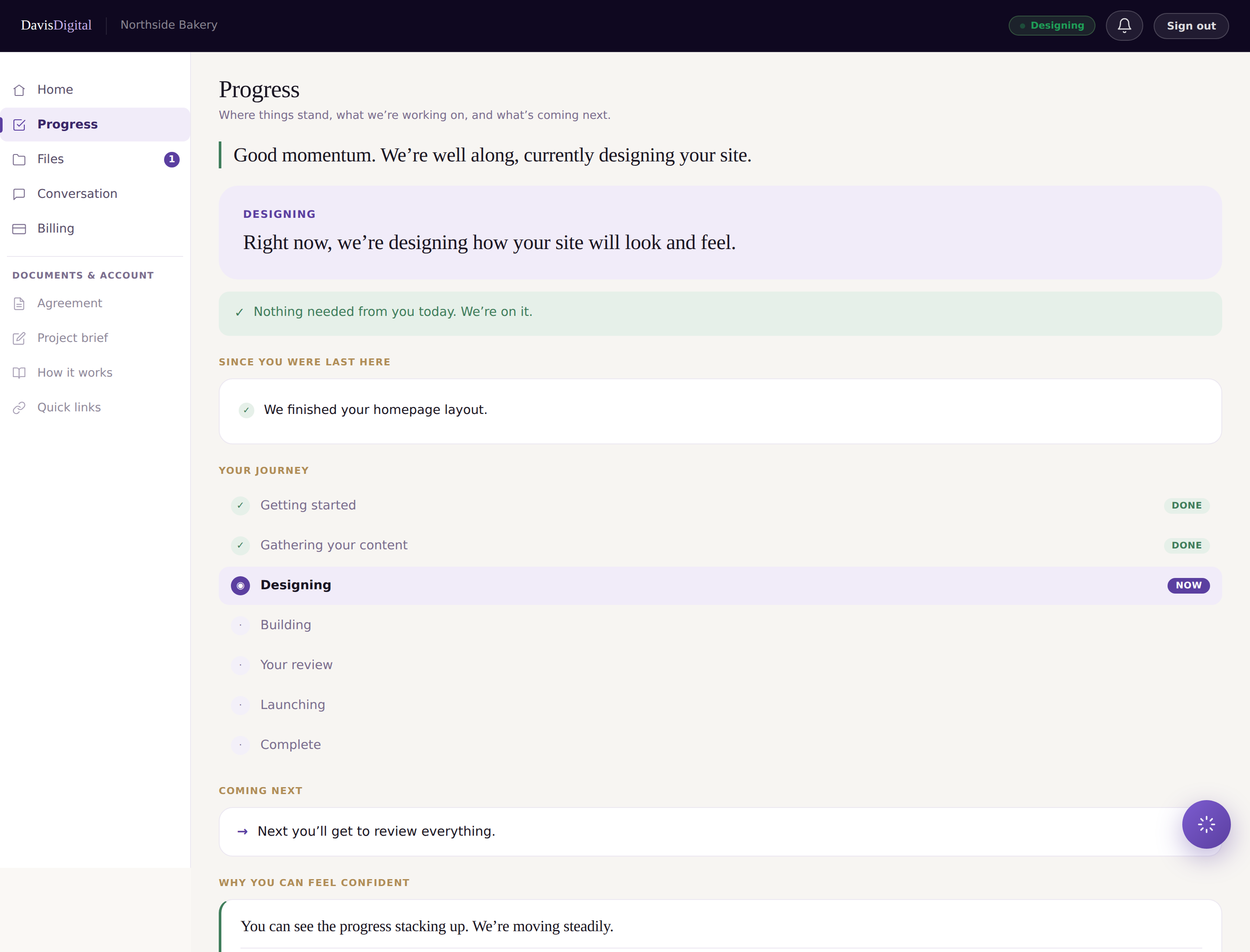Open the notifications bell

pyautogui.click(x=1124, y=26)
